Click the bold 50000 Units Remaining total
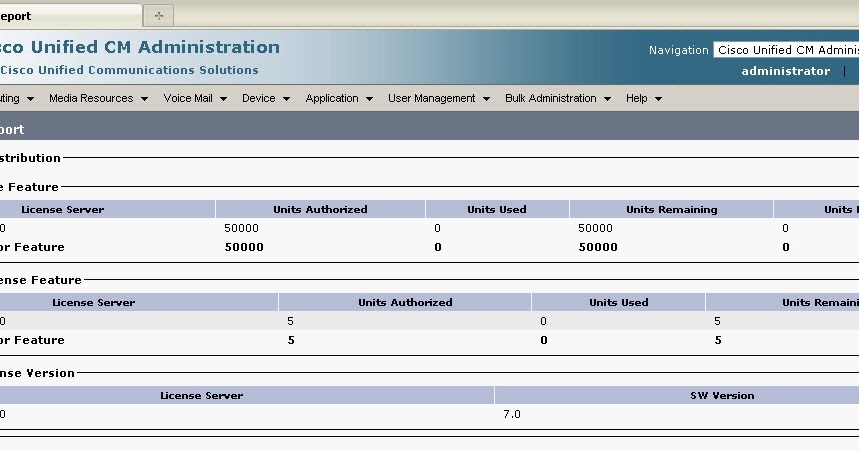859x451 pixels. (x=598, y=247)
